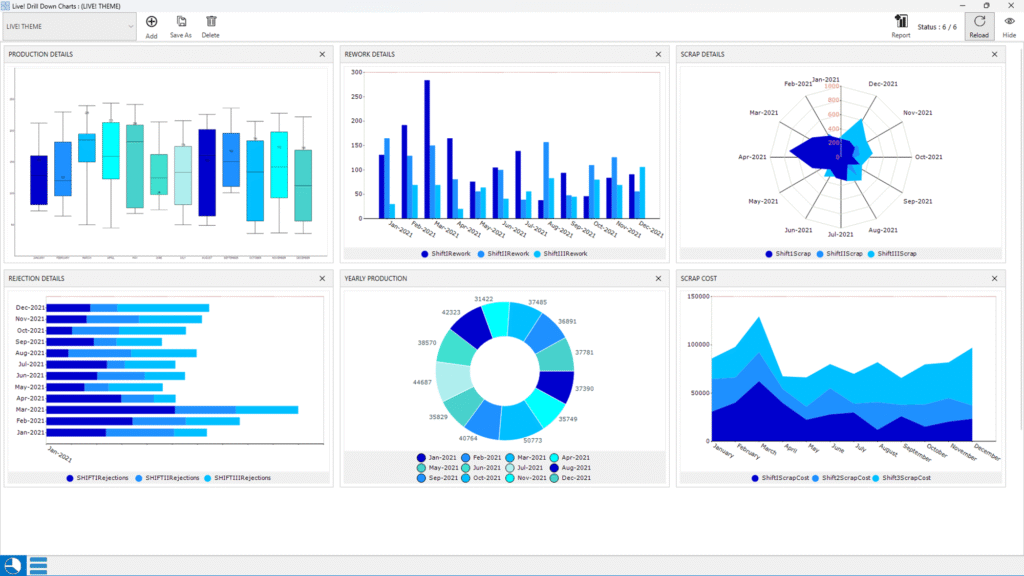Open the LIVE! THEME dropdown
Image resolution: width=1024 pixels, height=576 pixels.
tap(69, 26)
